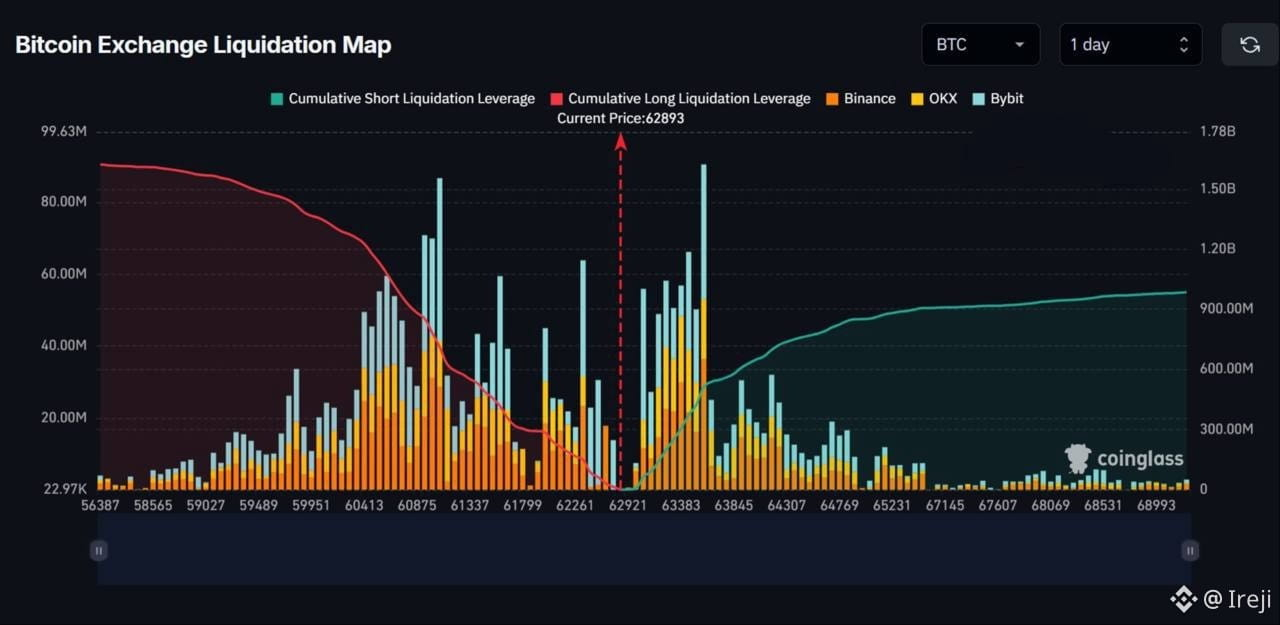
Task: Click the 1.20B right axis label
Action: click(1217, 248)
